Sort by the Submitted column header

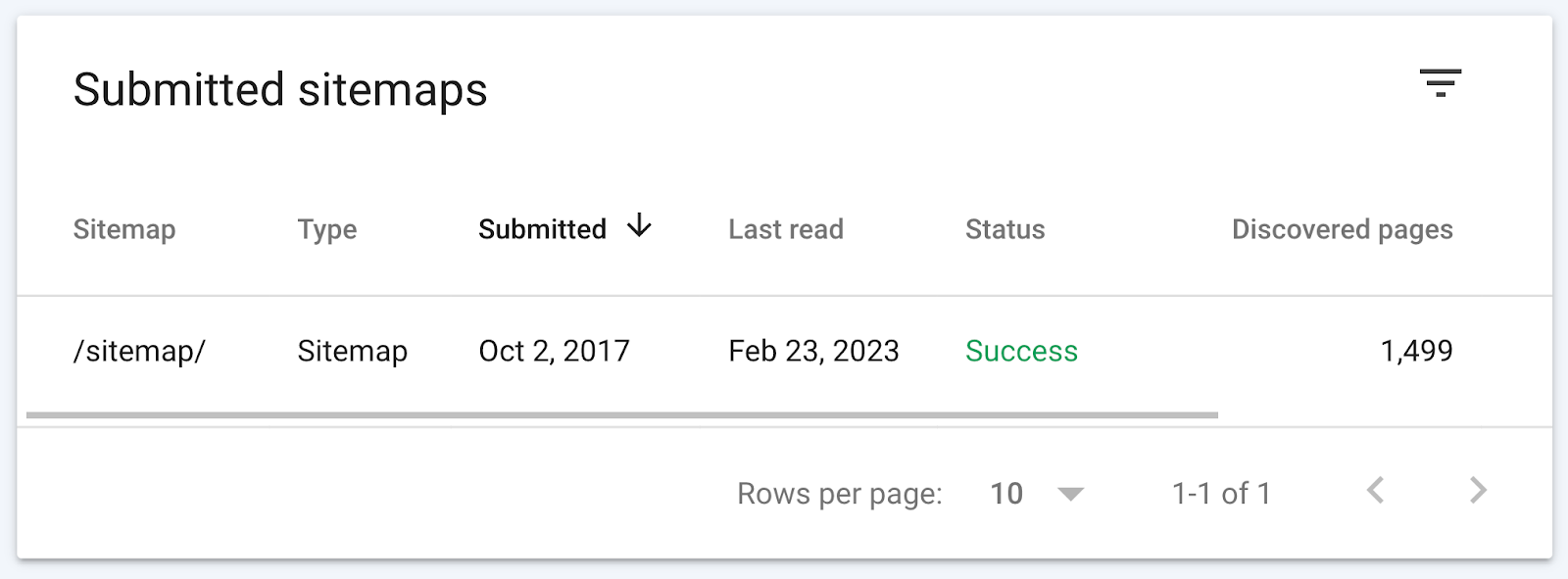click(x=541, y=228)
